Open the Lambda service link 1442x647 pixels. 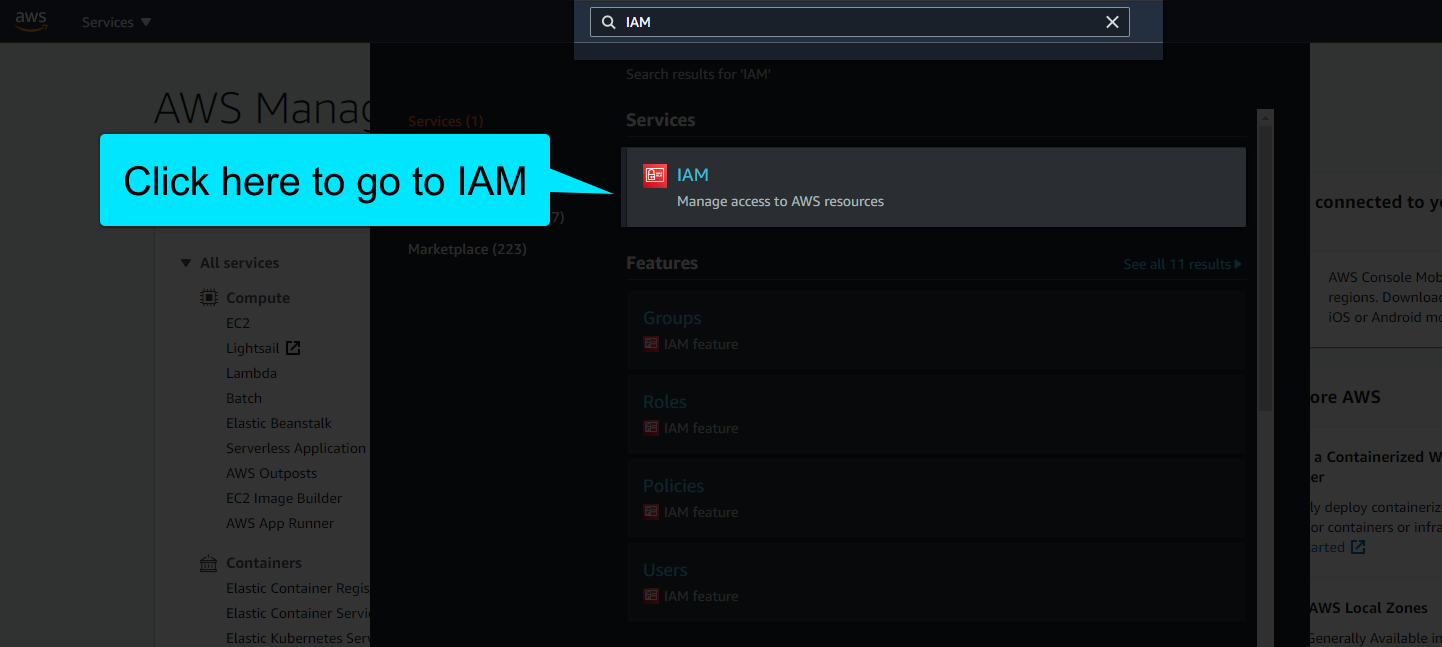pyautogui.click(x=251, y=372)
